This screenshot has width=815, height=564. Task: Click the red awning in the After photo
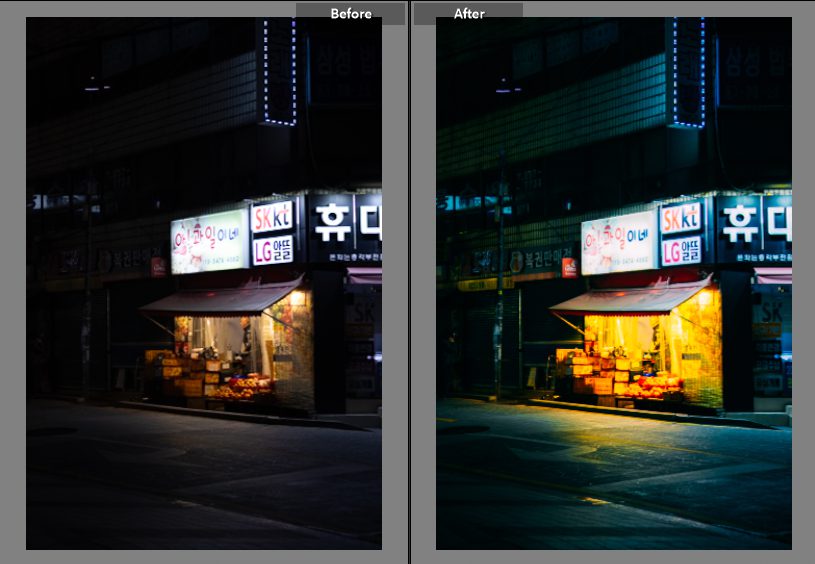(628, 299)
